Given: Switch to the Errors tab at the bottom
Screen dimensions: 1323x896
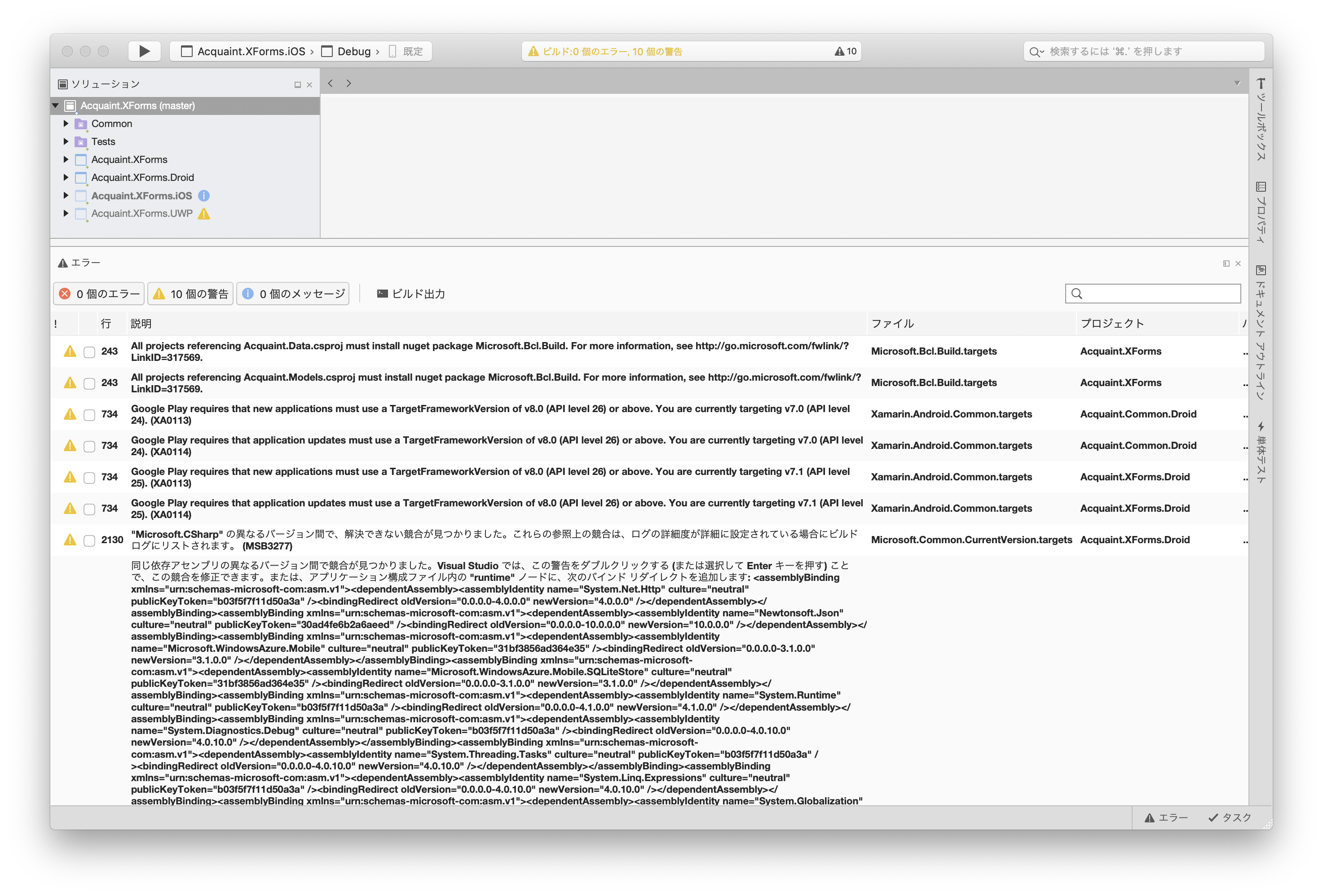Looking at the screenshot, I should pos(1166,817).
